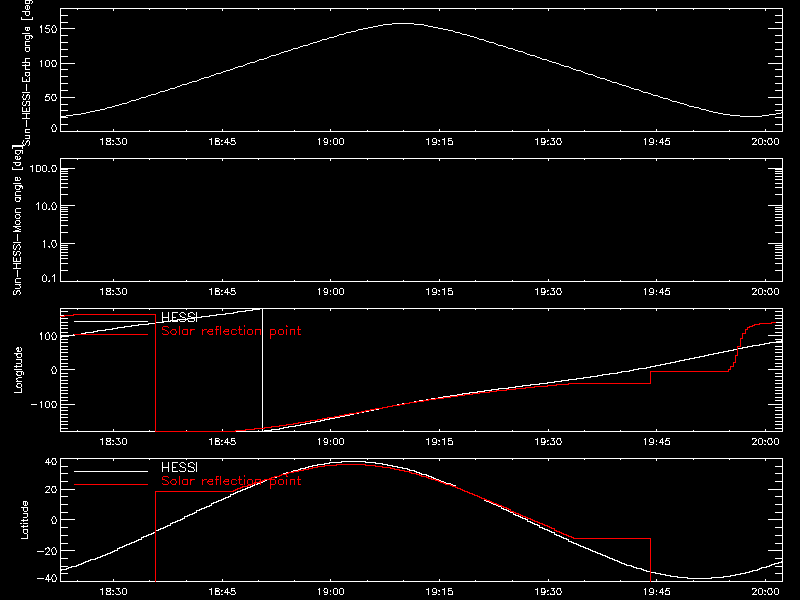
Task: Click 19:15 on the Latitude time axis
Action: (439, 592)
